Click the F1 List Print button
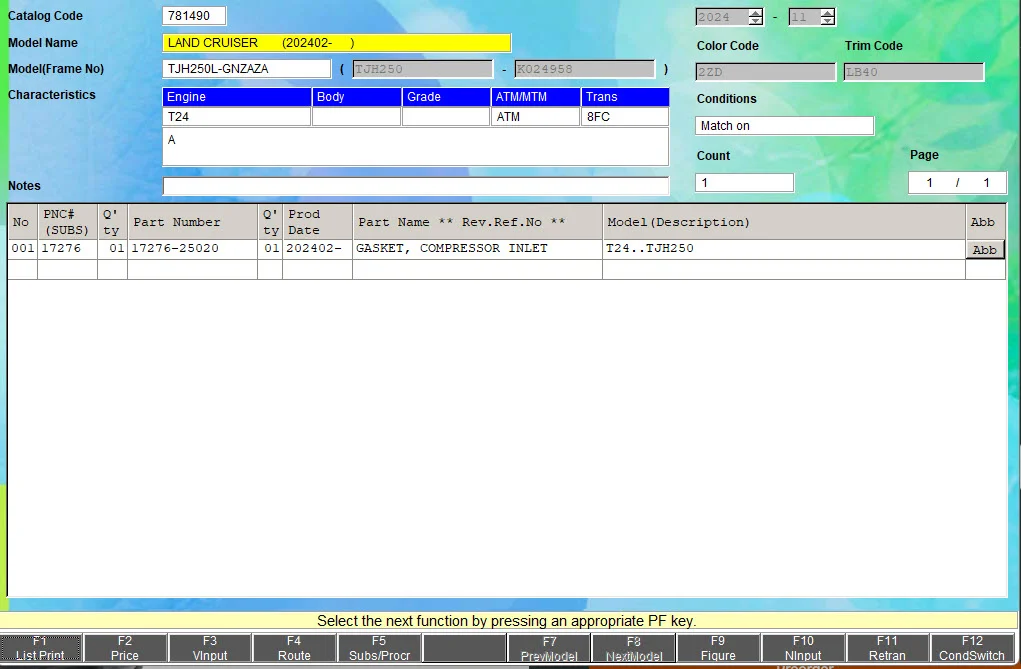The width and height of the screenshot is (1021, 669). 40,648
